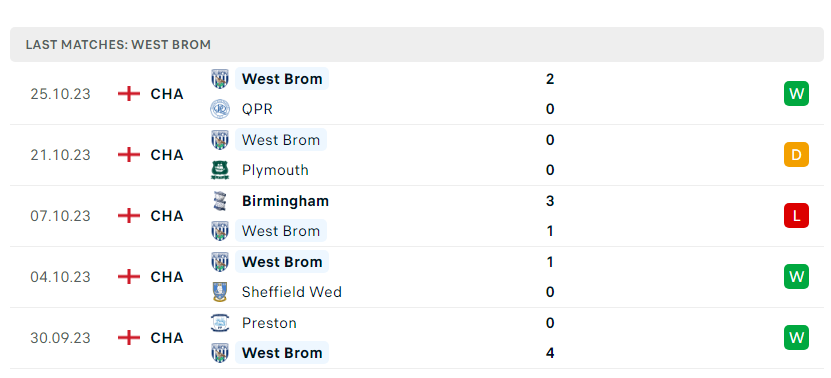Click the QPR club crest icon
Viewport: 831px width, 378px height.
(x=219, y=109)
